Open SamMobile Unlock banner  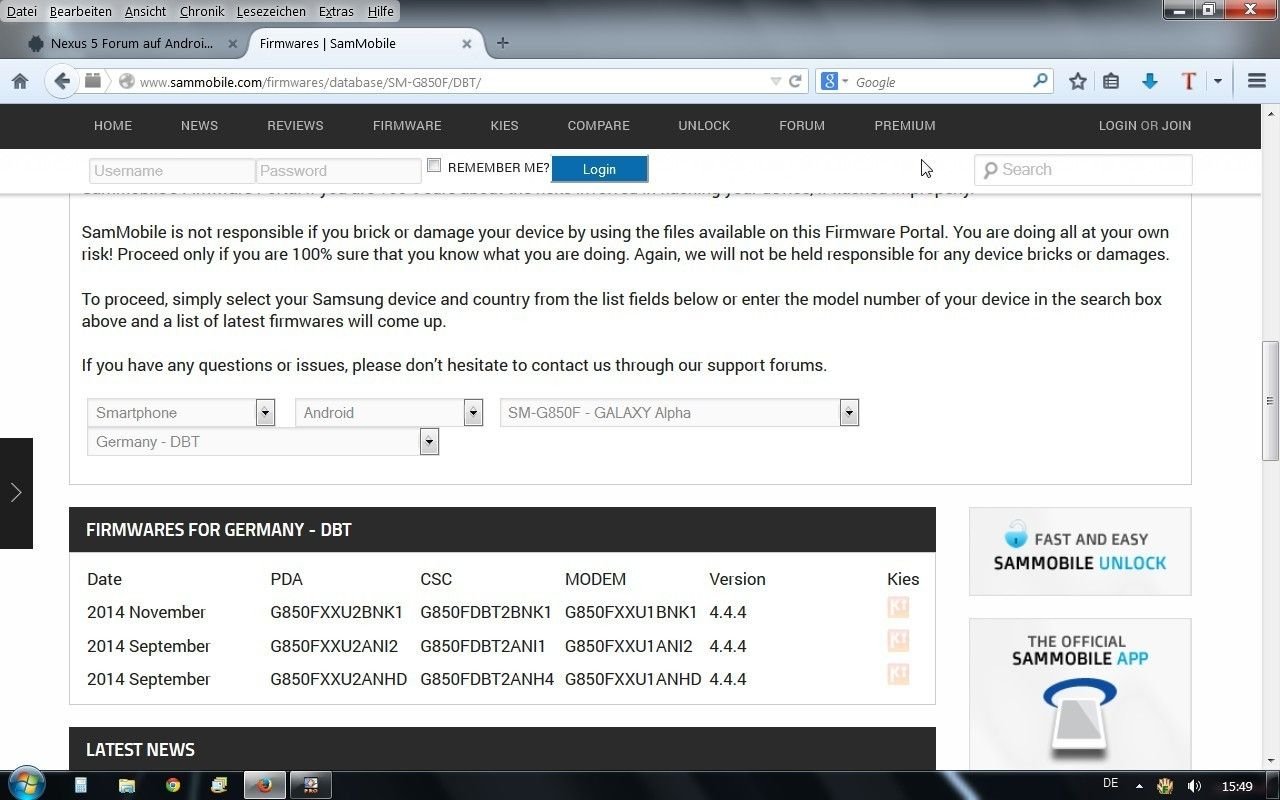click(1080, 551)
